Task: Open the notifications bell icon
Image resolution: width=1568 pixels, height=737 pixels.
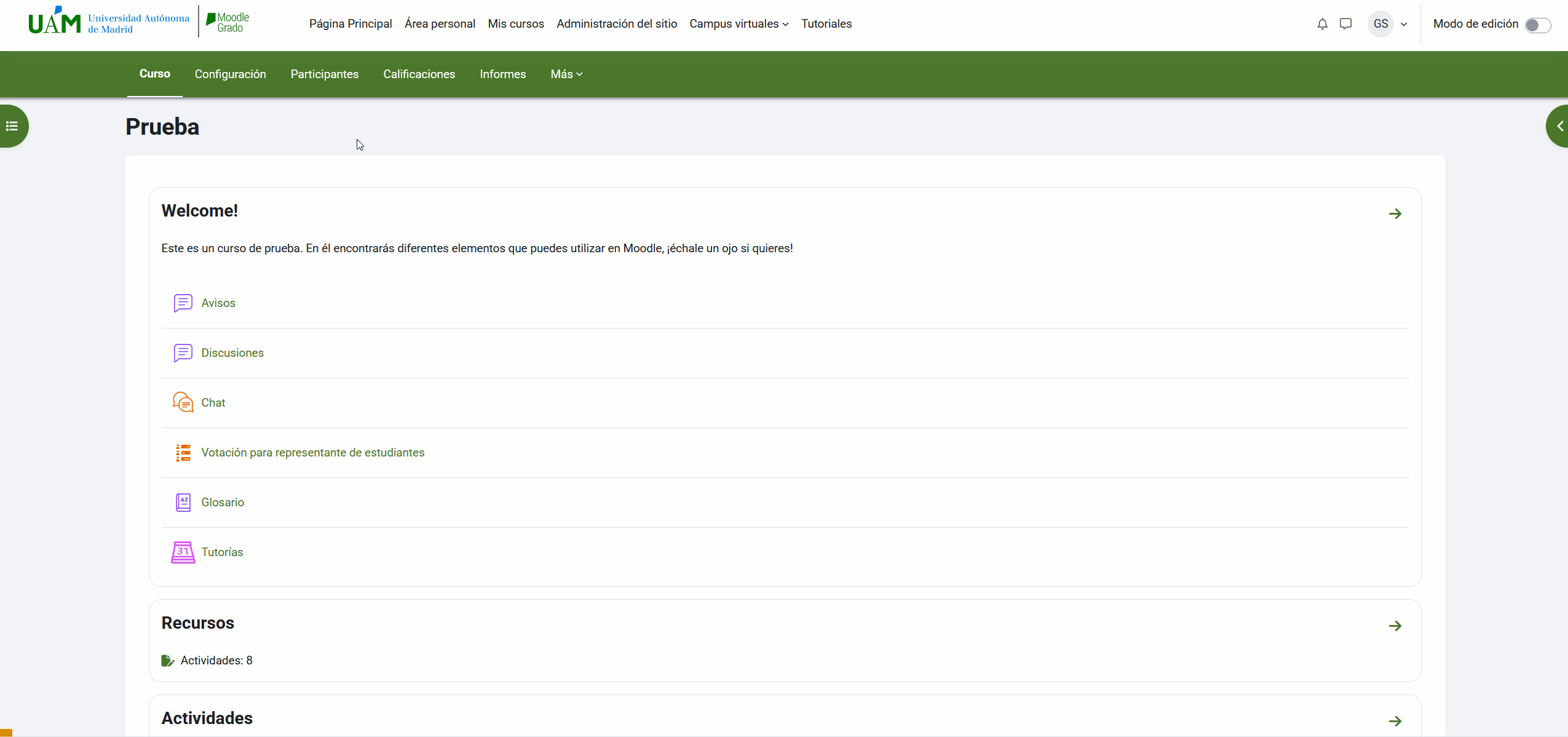Action: 1322,24
